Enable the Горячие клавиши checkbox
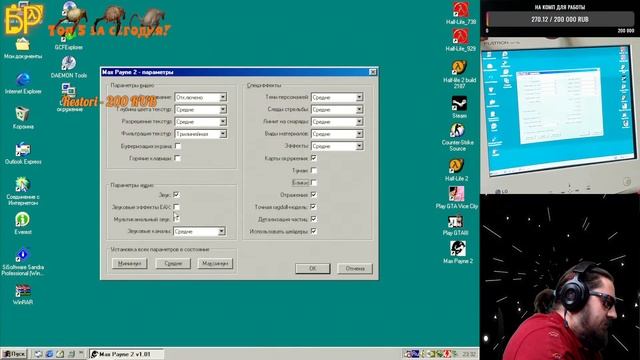The image size is (640, 360). coord(178,158)
